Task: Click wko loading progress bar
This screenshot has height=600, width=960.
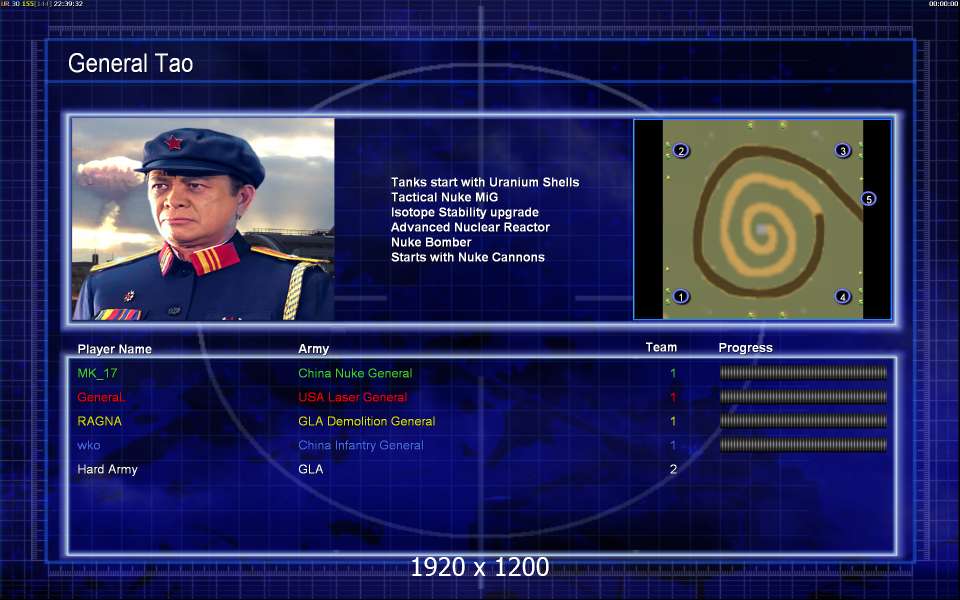Action: coord(803,444)
